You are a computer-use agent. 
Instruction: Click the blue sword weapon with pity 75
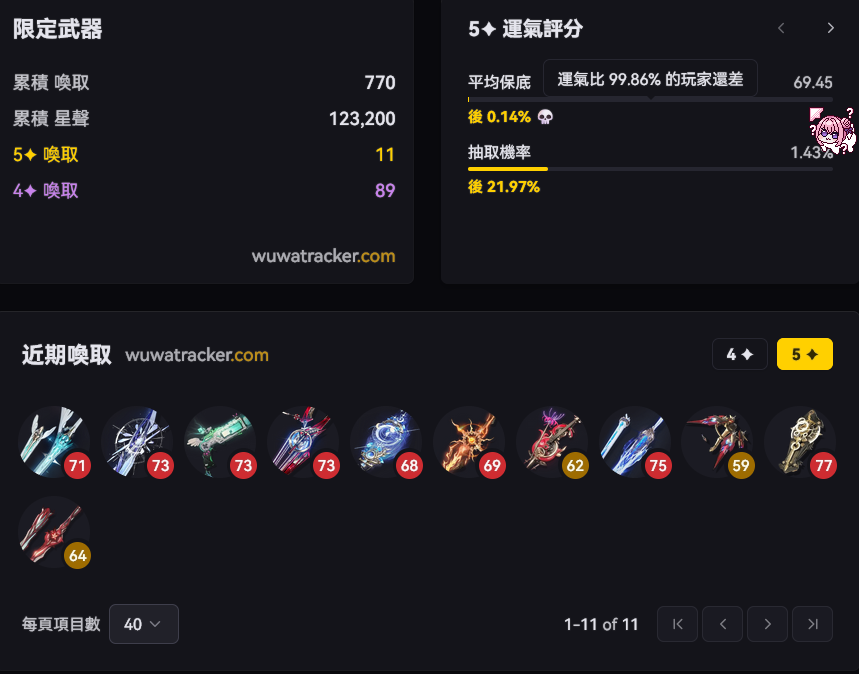click(x=634, y=442)
